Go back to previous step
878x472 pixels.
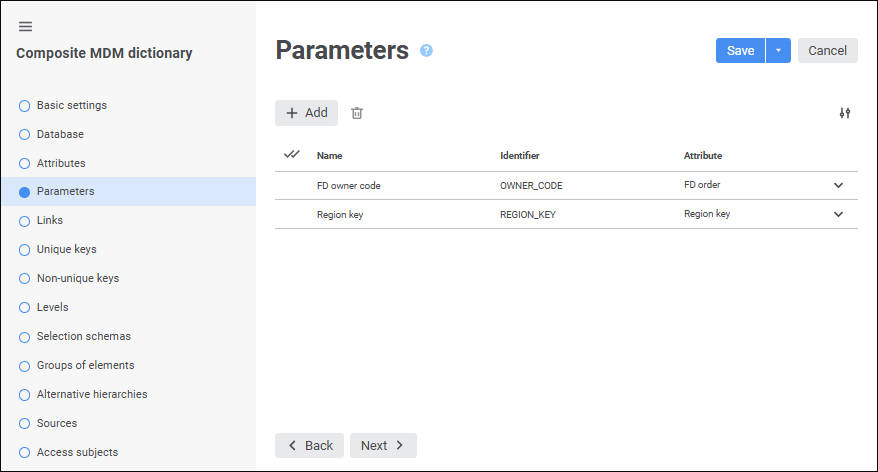[x=309, y=445]
